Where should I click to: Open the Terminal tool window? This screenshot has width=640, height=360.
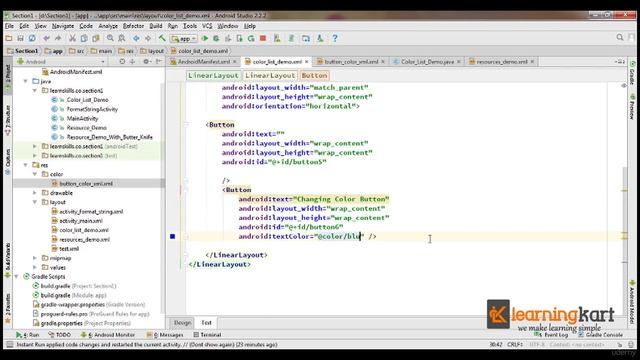[207, 335]
